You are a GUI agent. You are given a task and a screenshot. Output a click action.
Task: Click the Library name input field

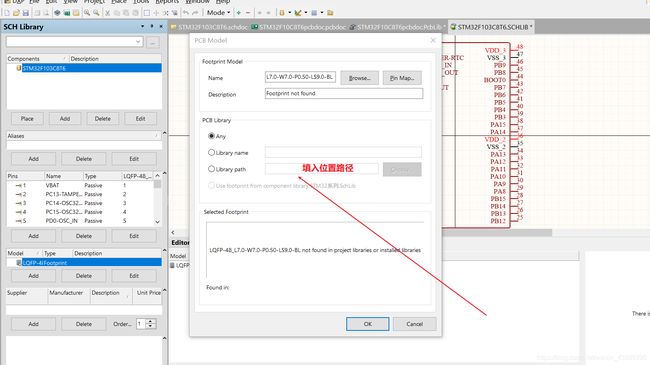click(343, 152)
